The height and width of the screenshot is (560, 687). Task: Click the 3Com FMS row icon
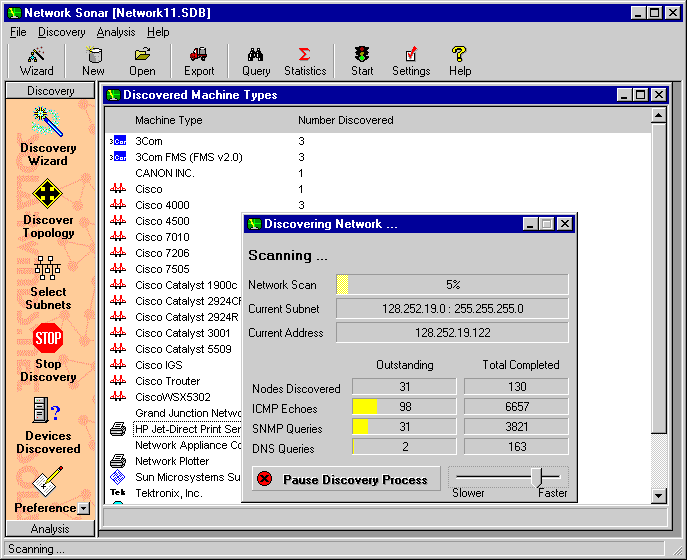(118, 157)
